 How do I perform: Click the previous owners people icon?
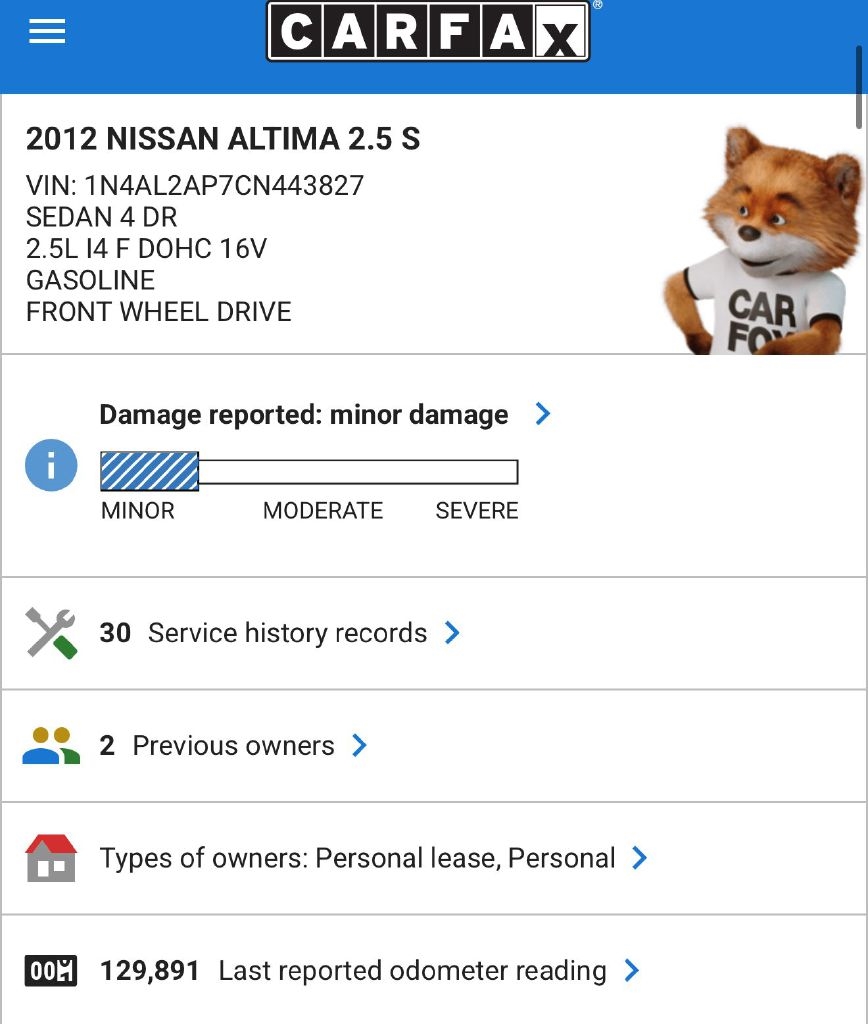point(51,746)
